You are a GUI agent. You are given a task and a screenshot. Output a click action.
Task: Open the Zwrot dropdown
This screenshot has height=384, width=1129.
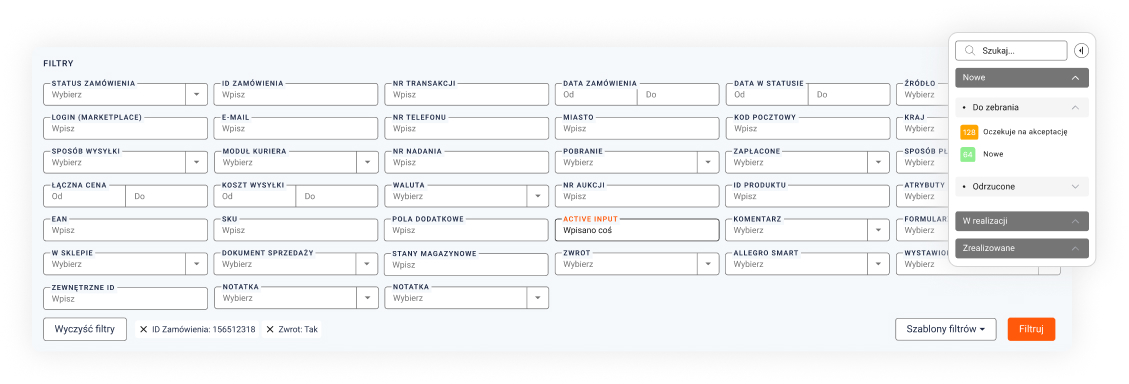(x=637, y=264)
